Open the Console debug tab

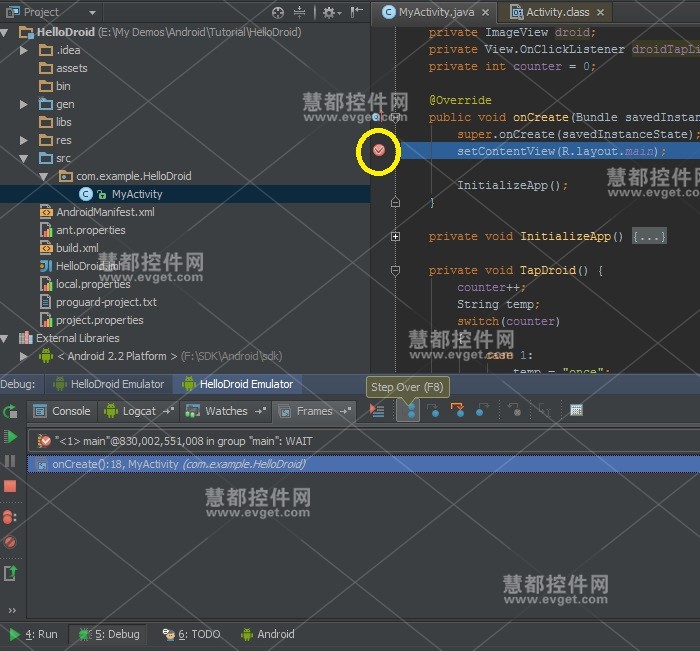pos(62,411)
